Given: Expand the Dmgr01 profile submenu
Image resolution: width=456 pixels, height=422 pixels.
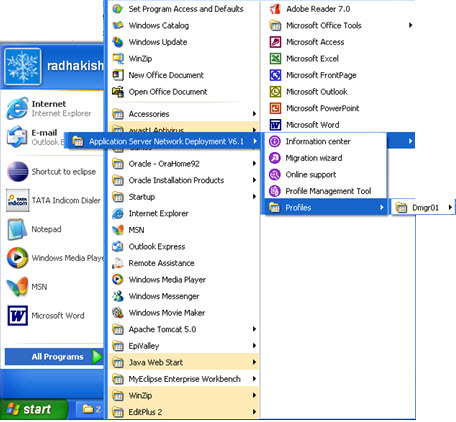Looking at the screenshot, I should [x=423, y=208].
